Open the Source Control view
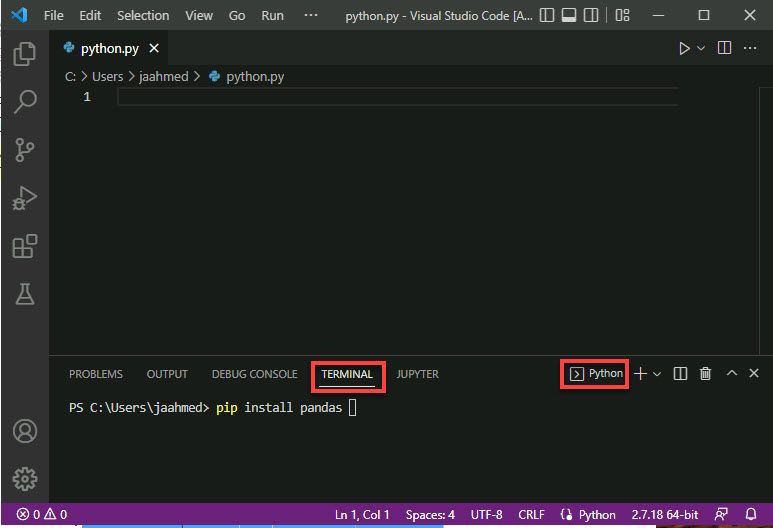Image resolution: width=773 pixels, height=528 pixels. [25, 149]
